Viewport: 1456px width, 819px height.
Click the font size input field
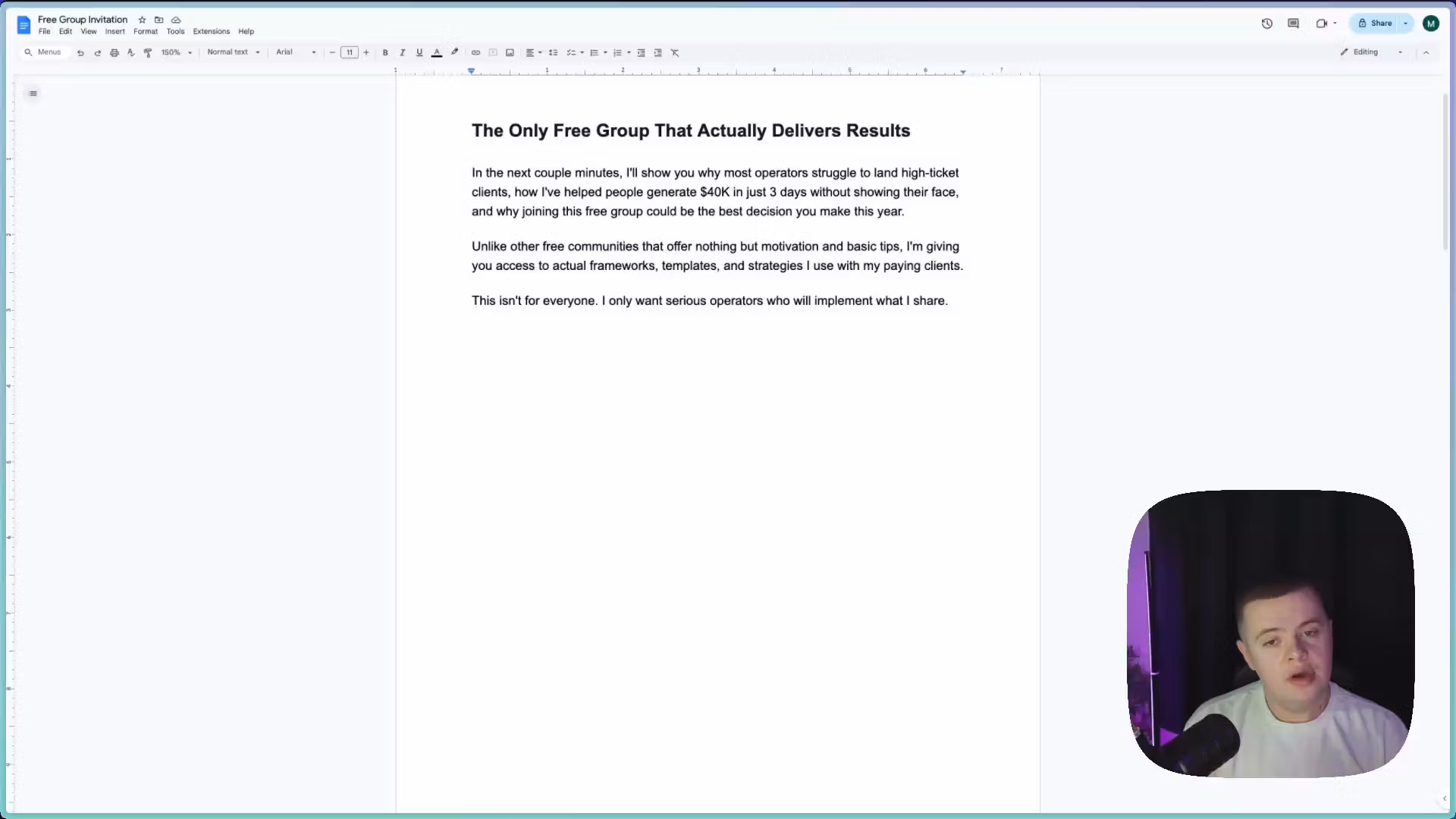pyautogui.click(x=350, y=53)
